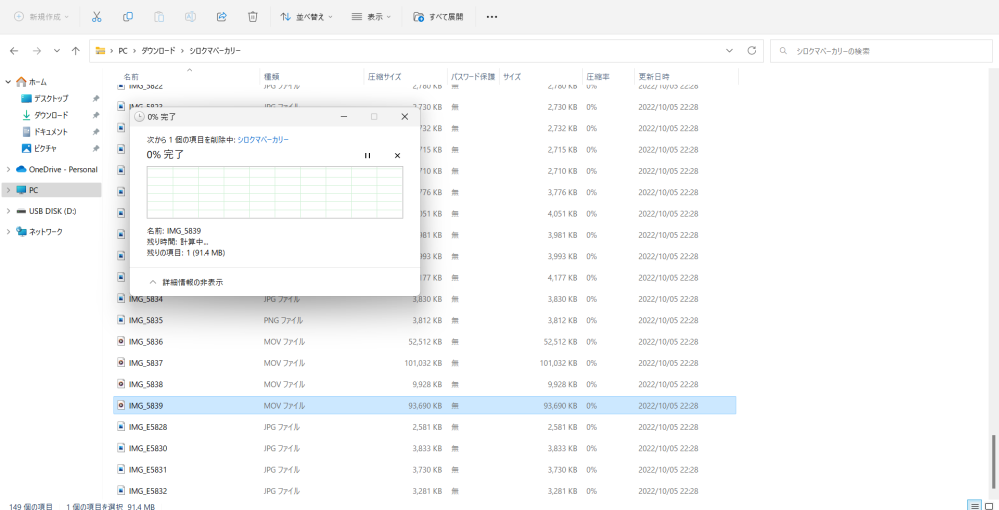Viewport: 999px width, 510px height.
Task: Select OneDrive - Personal in sidebar
Action: tap(57, 170)
